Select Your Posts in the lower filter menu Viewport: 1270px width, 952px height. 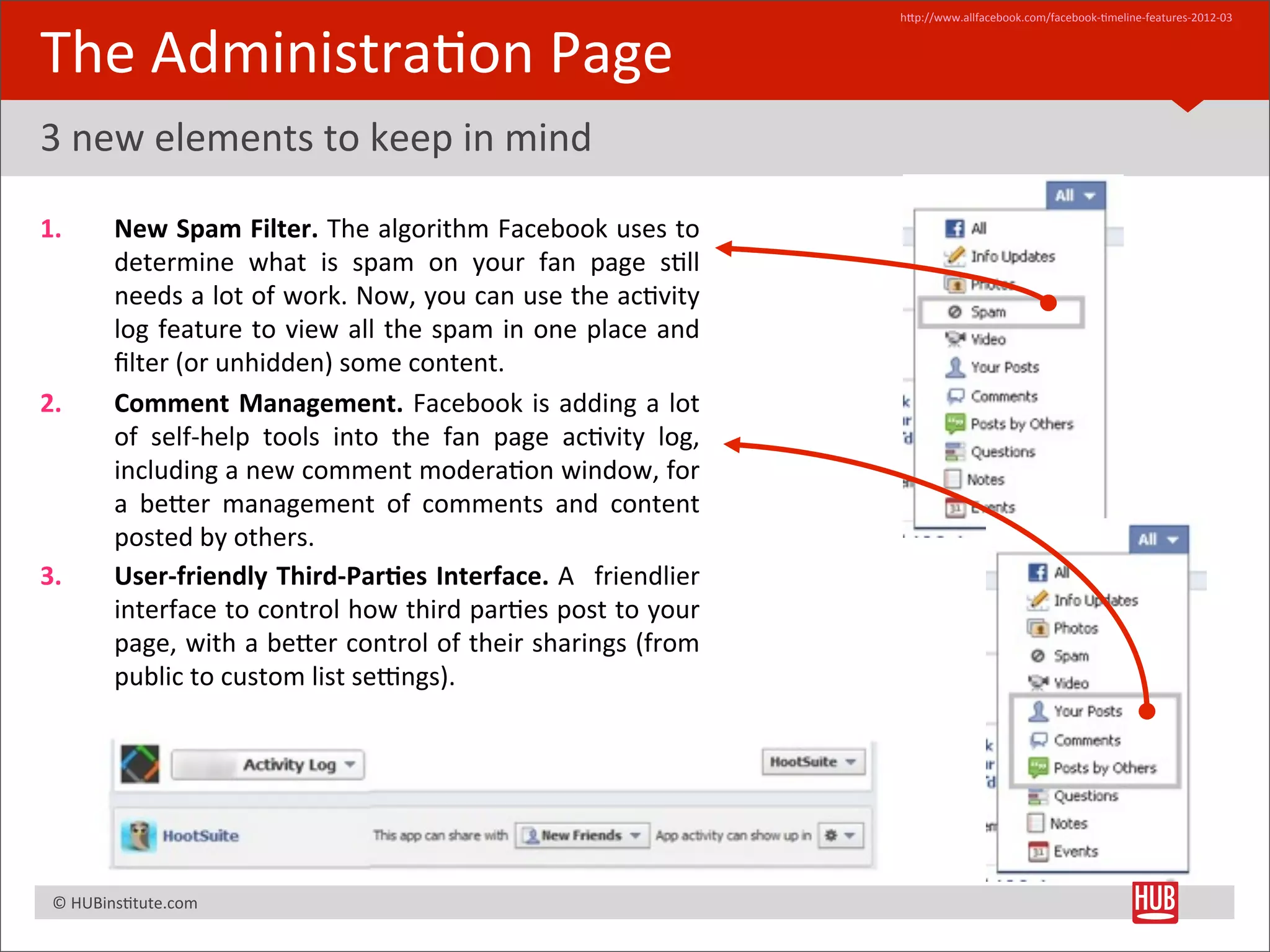pyautogui.click(x=1088, y=712)
